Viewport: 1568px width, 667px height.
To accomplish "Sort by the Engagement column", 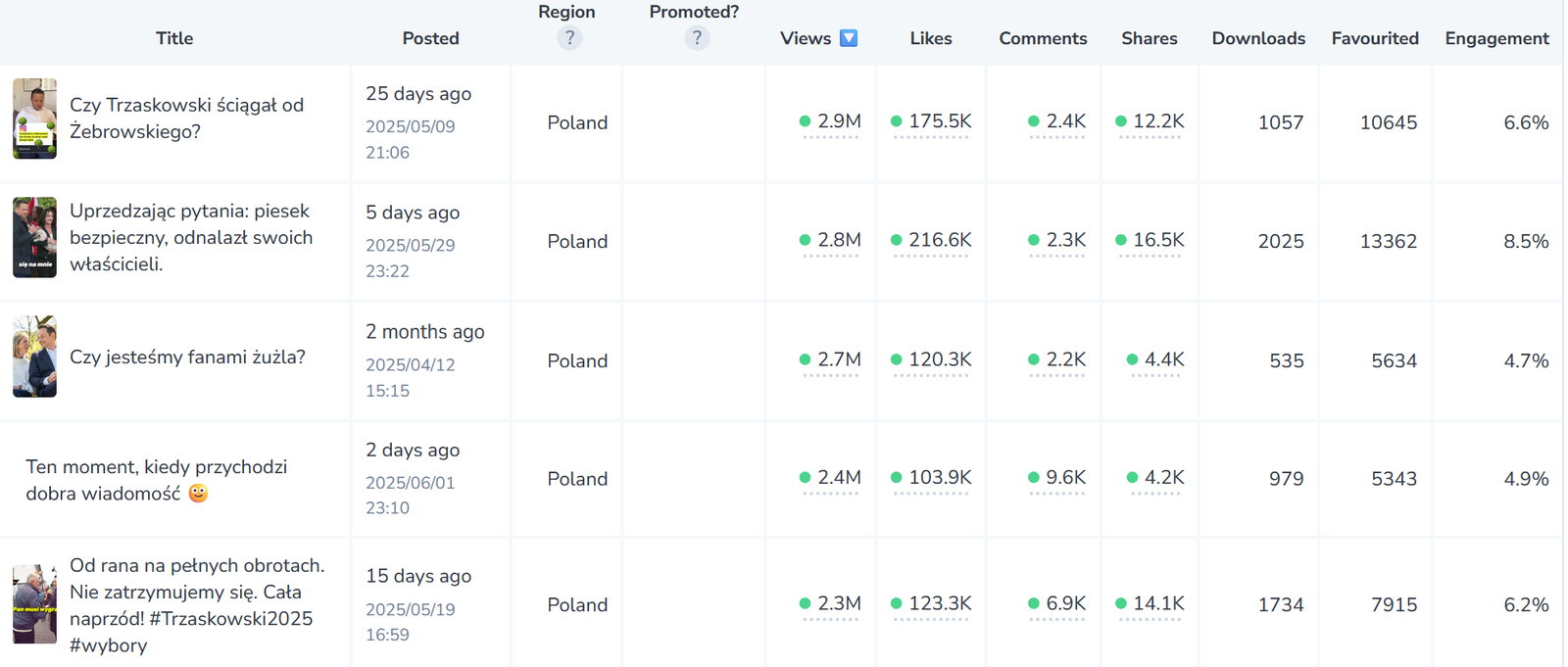I will click(x=1496, y=38).
